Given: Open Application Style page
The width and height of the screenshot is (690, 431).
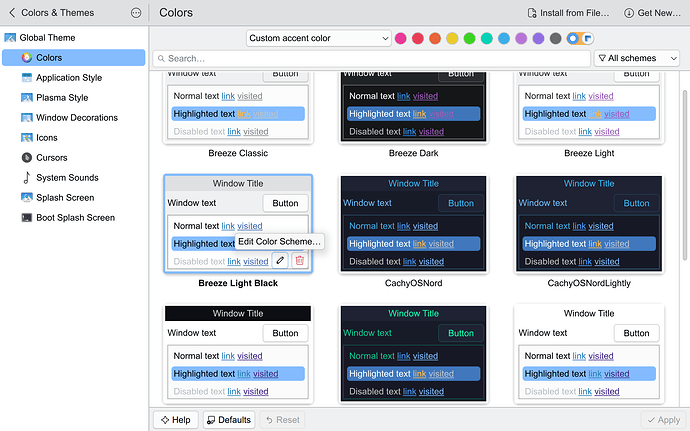Looking at the screenshot, I should coord(73,77).
